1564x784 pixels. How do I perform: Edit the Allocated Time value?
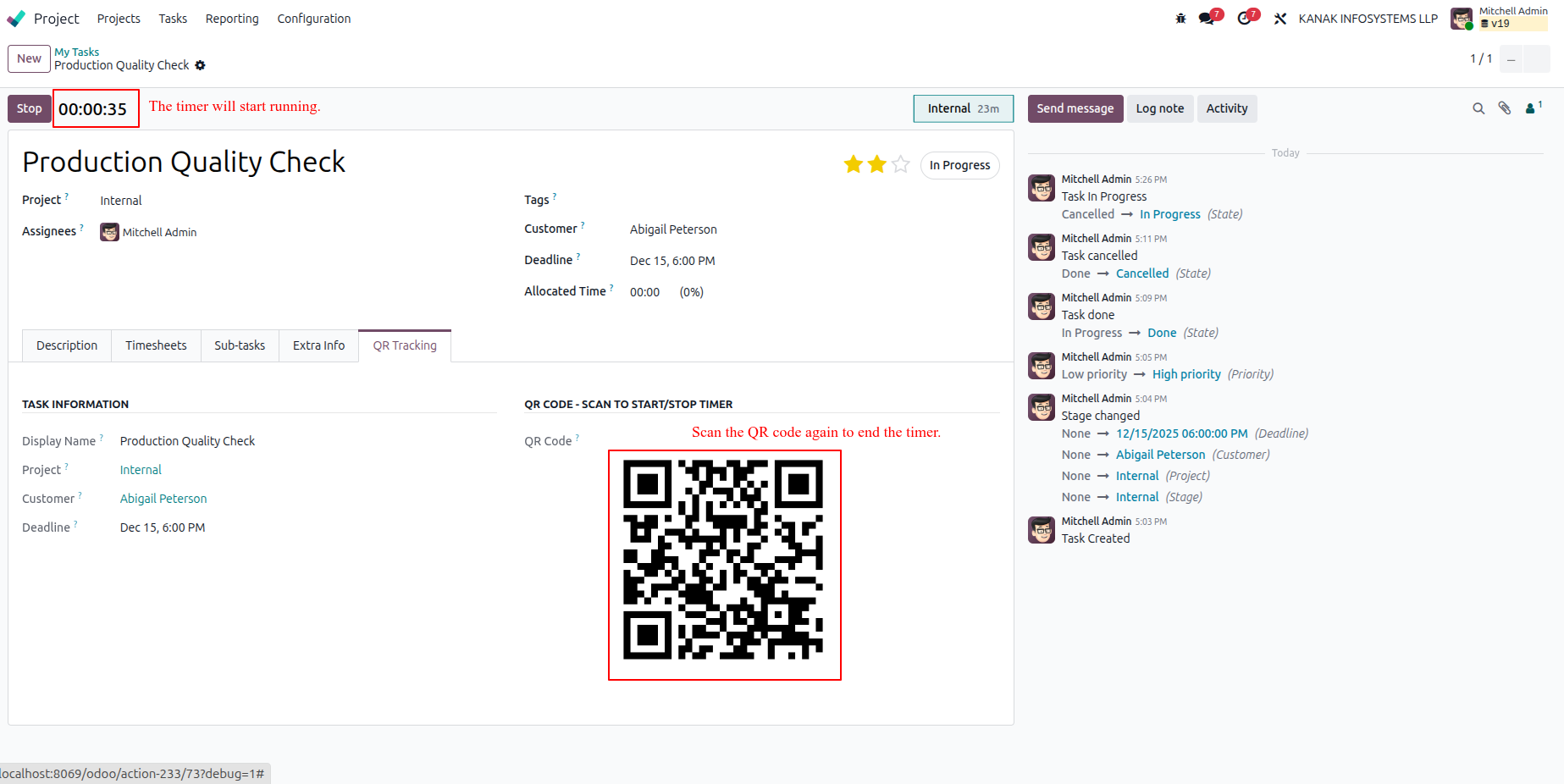[644, 292]
